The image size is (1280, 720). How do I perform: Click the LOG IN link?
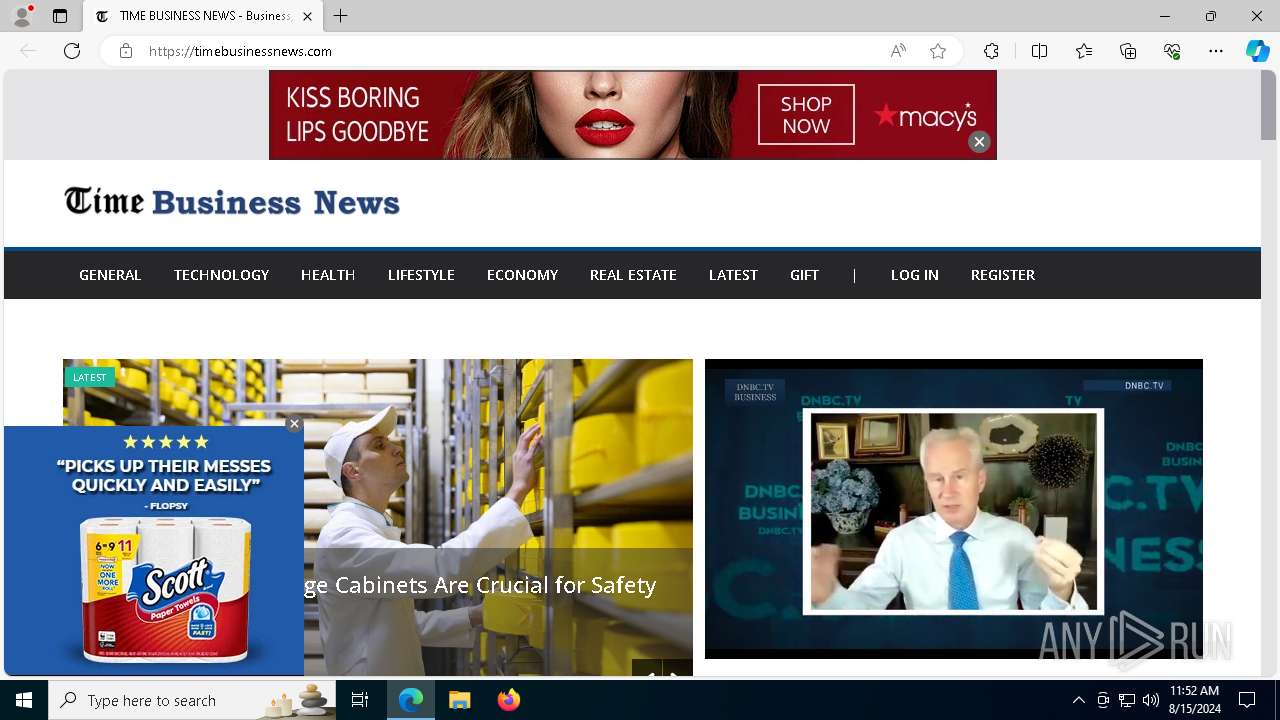pyautogui.click(x=915, y=275)
